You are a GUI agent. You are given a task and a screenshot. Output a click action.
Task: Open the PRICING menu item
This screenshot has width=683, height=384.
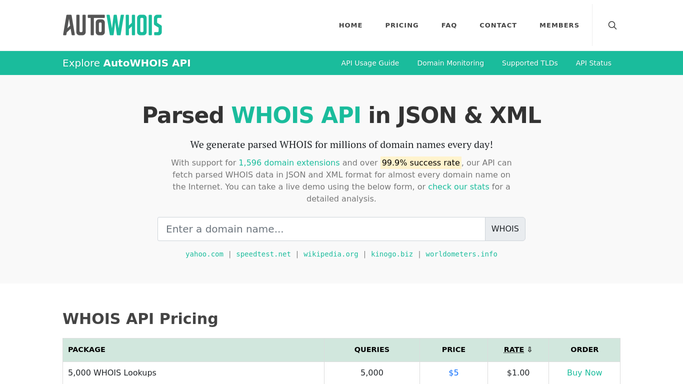[x=402, y=25]
